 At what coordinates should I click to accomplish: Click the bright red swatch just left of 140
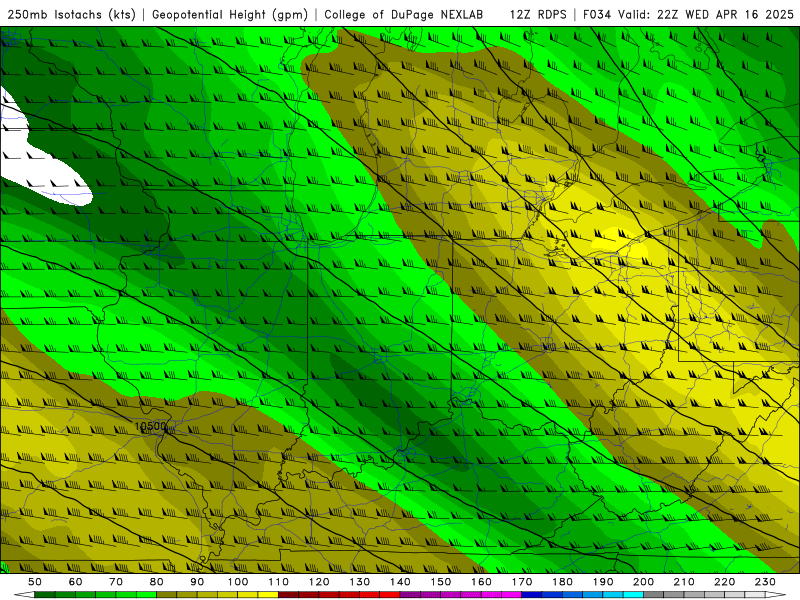(x=390, y=595)
